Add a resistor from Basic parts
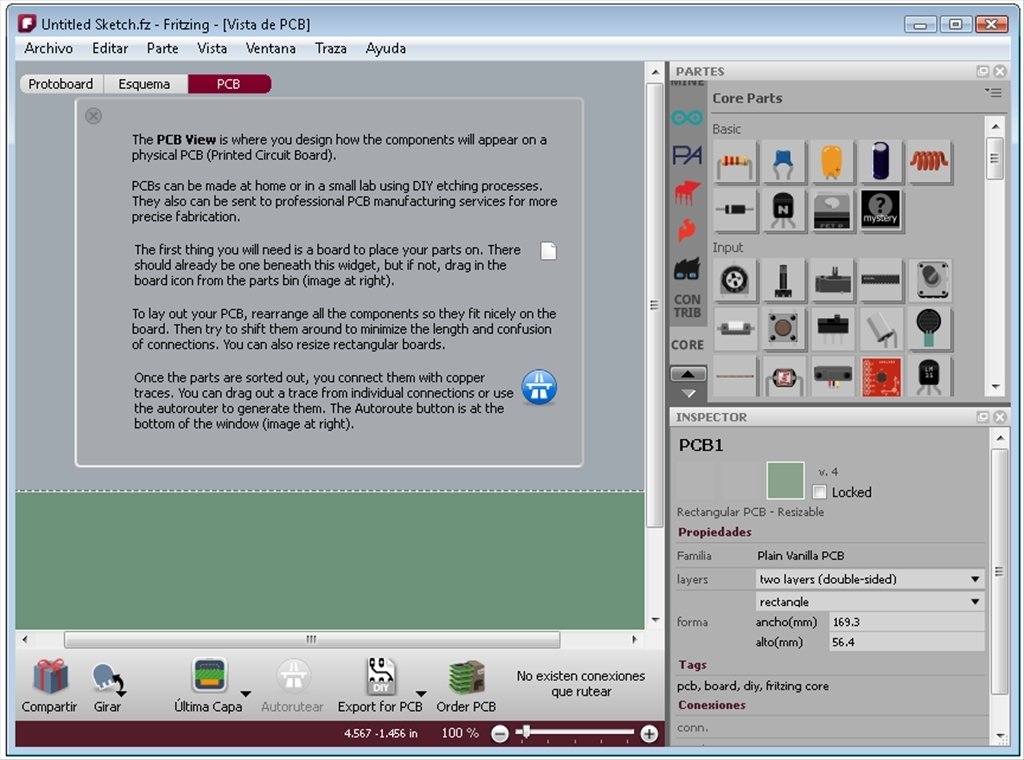 (x=735, y=162)
